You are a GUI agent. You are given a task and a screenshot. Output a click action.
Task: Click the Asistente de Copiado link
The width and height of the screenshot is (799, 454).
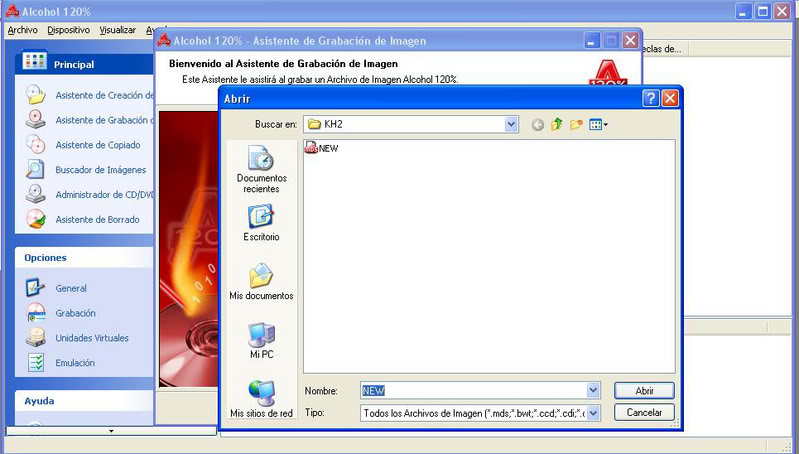click(98, 145)
